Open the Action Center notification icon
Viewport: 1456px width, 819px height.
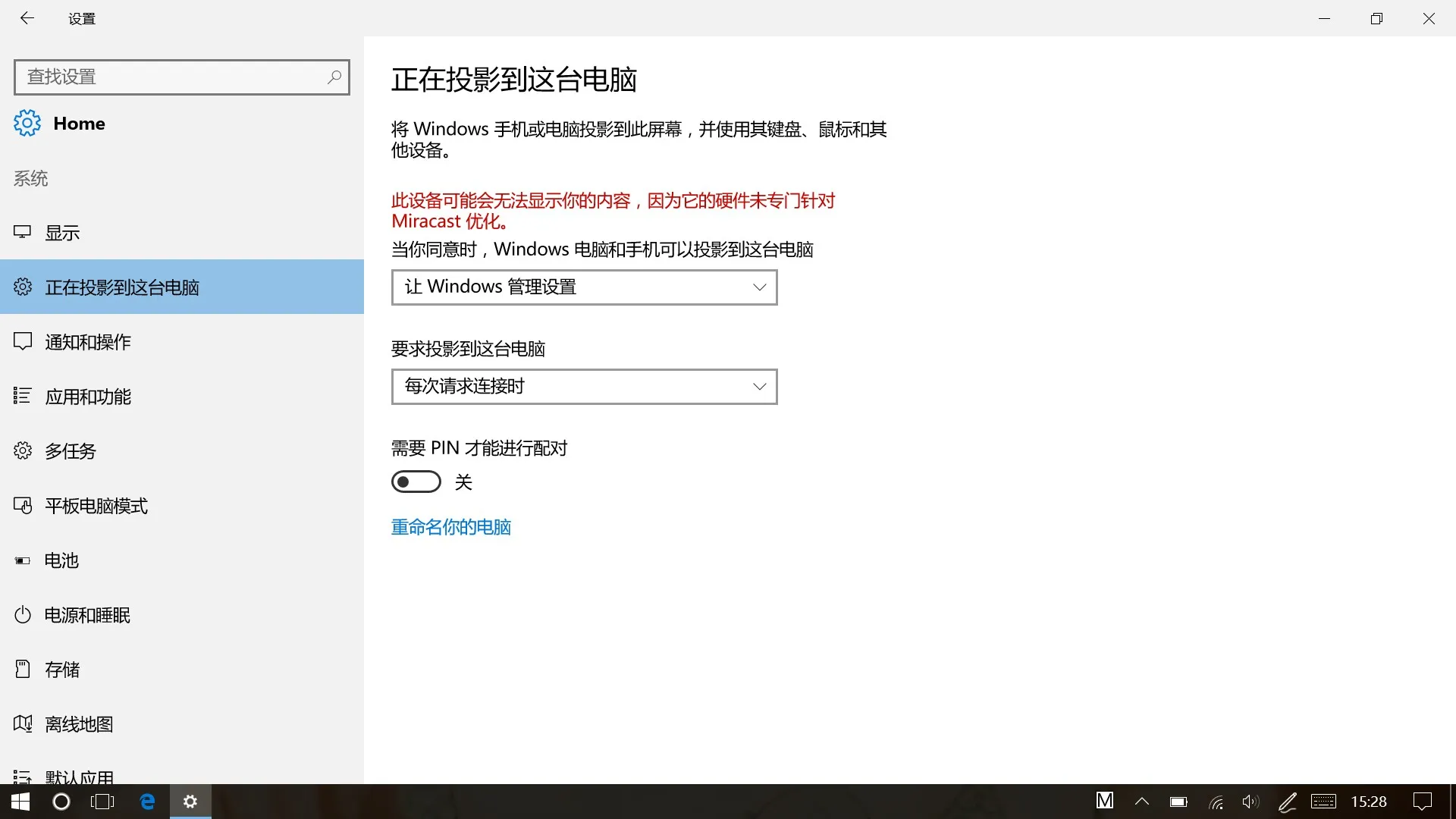click(x=1423, y=802)
